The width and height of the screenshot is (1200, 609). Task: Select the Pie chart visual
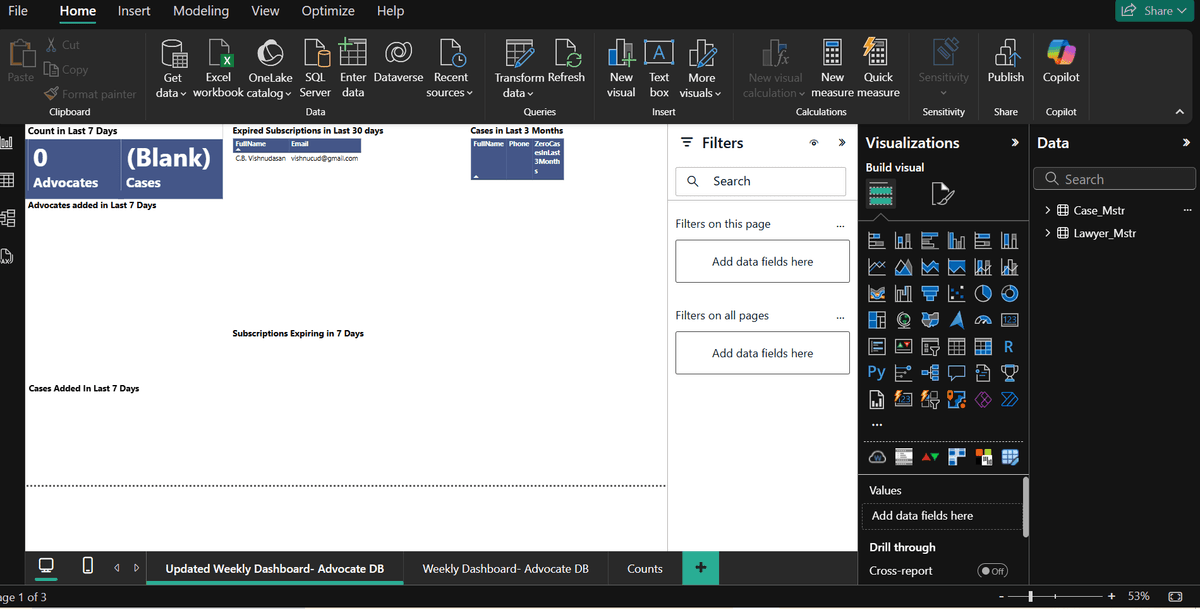pyautogui.click(x=982, y=291)
